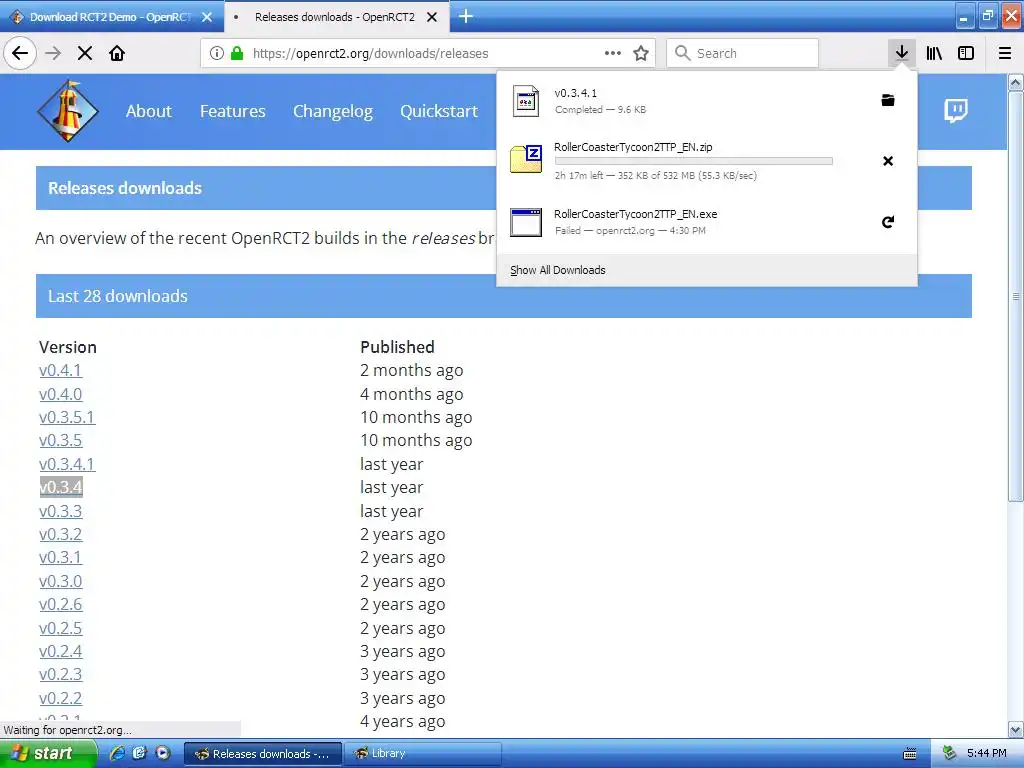Open the Library toolbar icon
The width and height of the screenshot is (1024, 768).
point(935,53)
